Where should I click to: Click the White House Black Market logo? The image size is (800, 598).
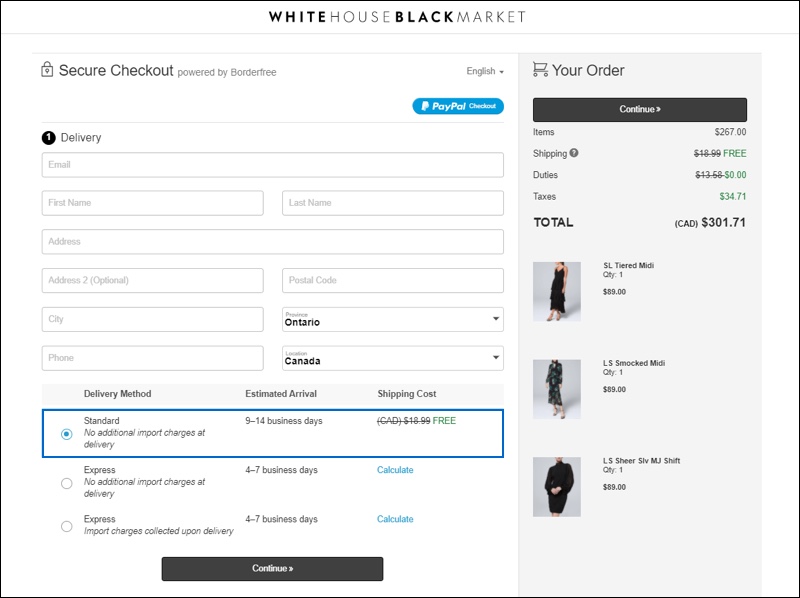(397, 17)
